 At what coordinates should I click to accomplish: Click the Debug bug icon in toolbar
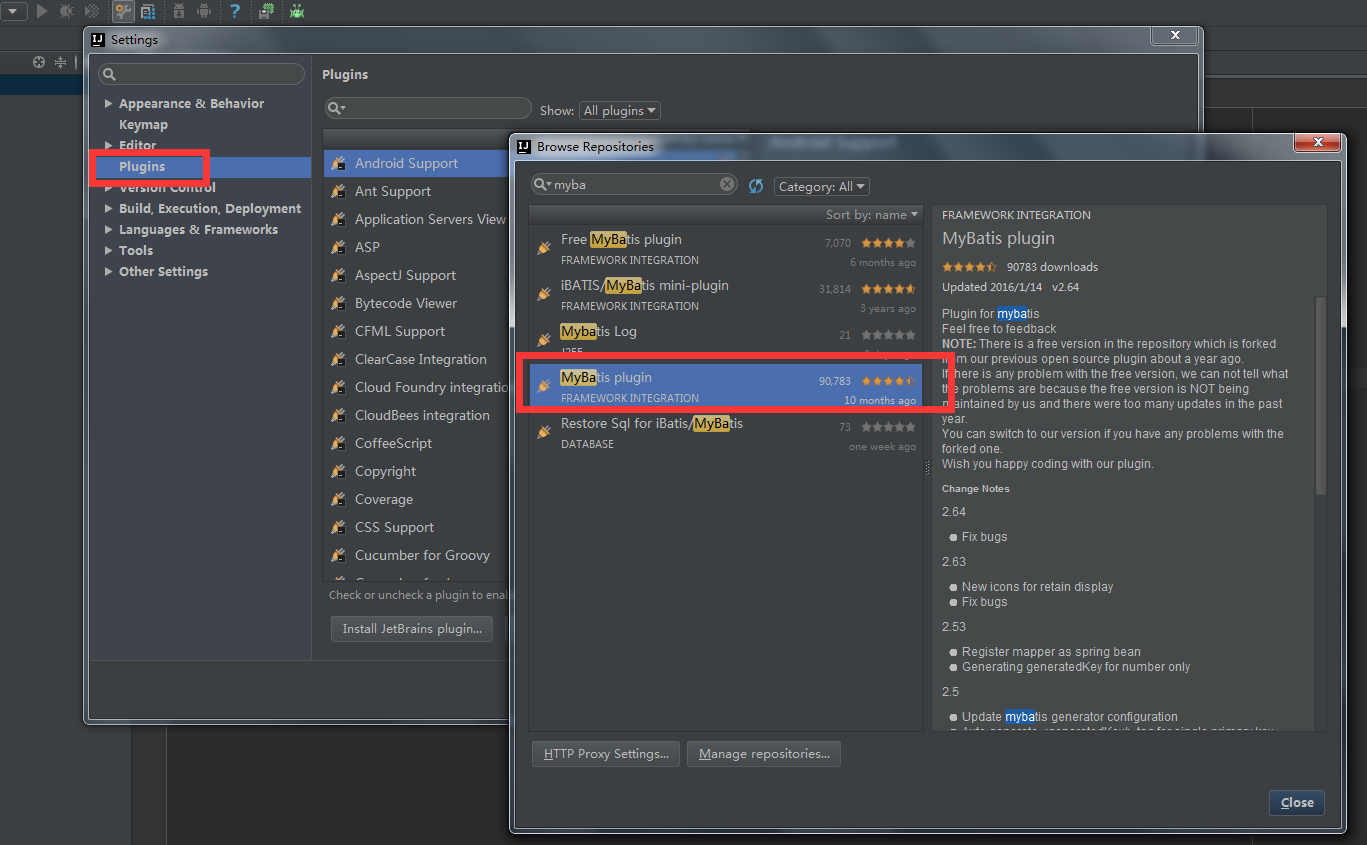67,11
